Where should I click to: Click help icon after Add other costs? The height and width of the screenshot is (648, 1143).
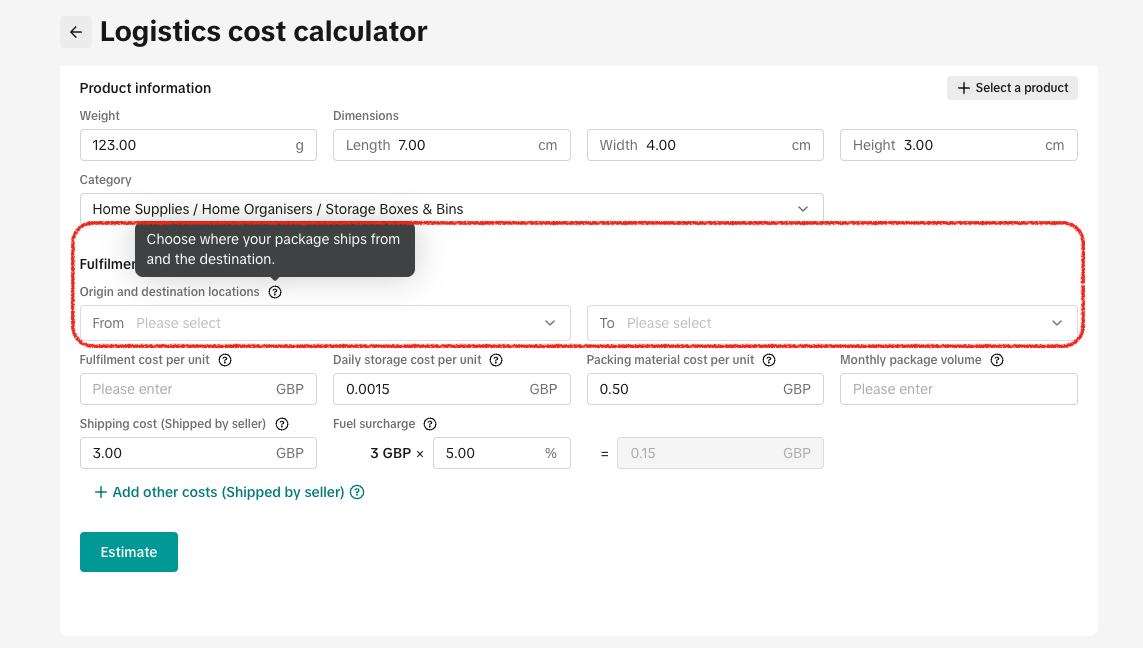pos(357,492)
